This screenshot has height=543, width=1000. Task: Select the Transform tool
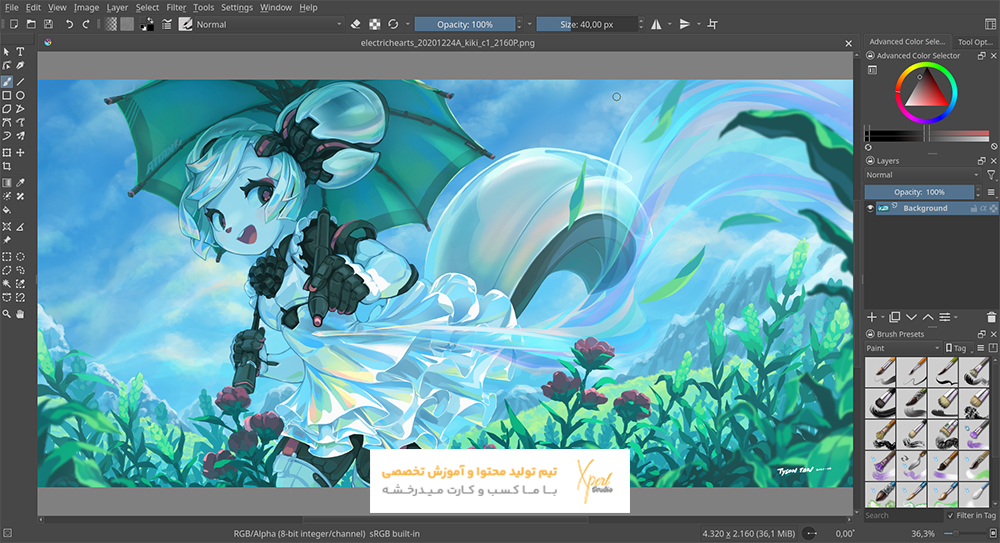pos(6,152)
